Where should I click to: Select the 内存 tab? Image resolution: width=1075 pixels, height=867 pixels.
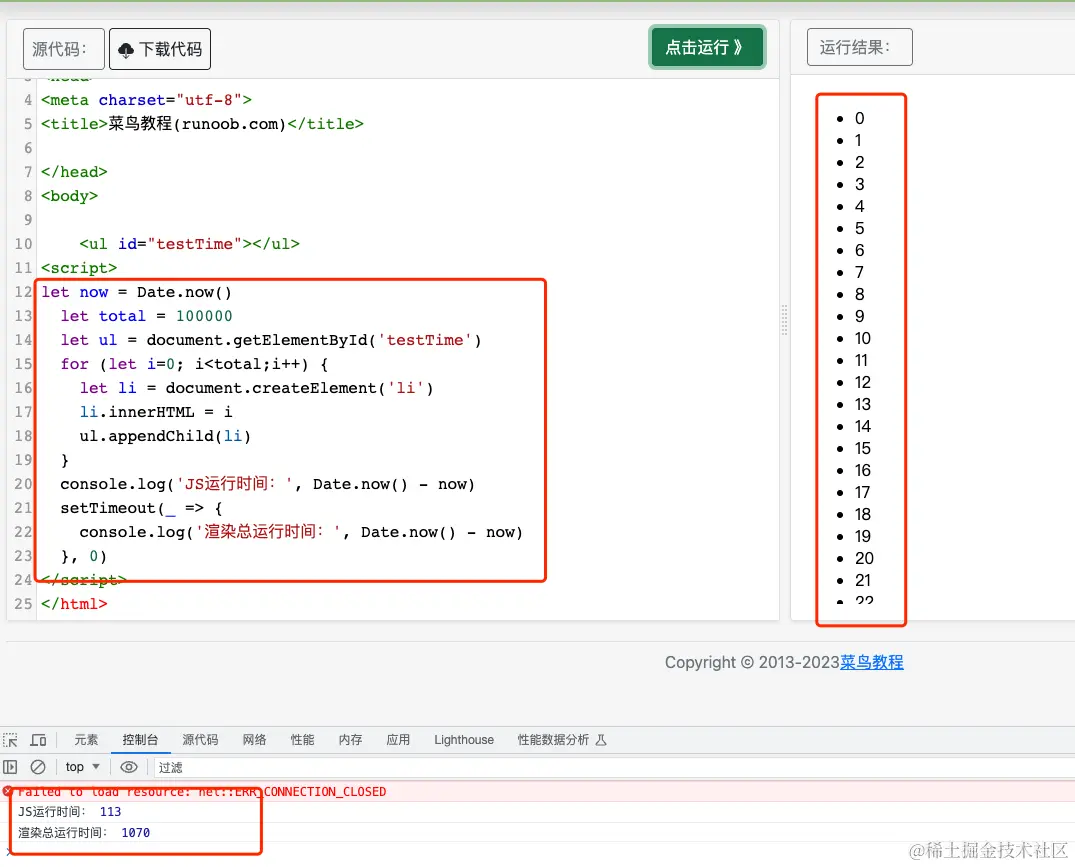350,740
